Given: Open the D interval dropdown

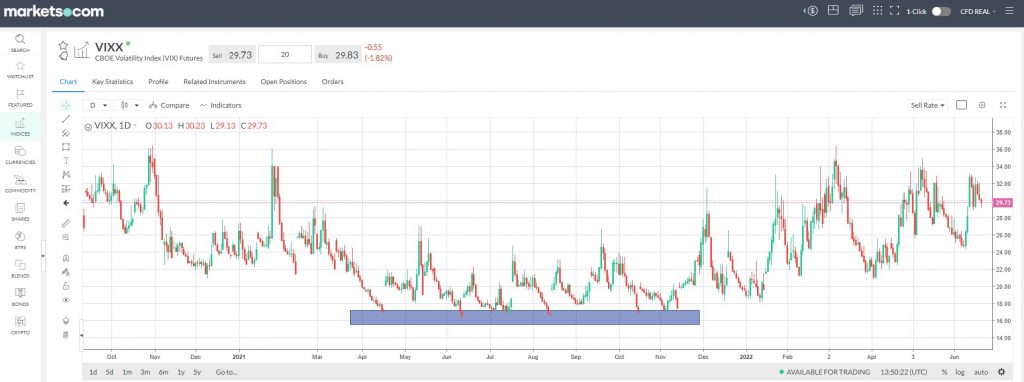Looking at the screenshot, I should pos(98,105).
